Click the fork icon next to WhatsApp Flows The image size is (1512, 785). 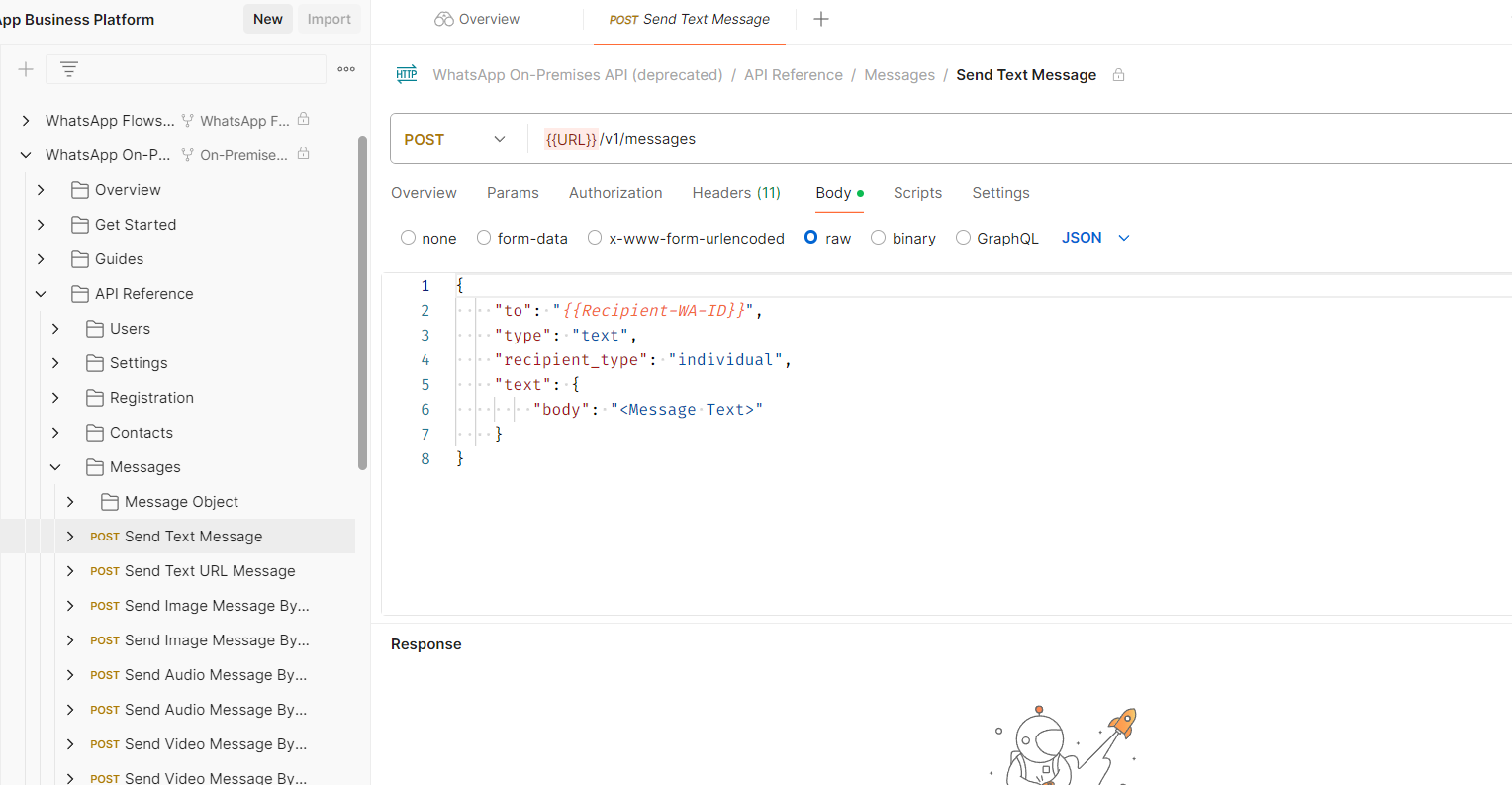(x=187, y=121)
